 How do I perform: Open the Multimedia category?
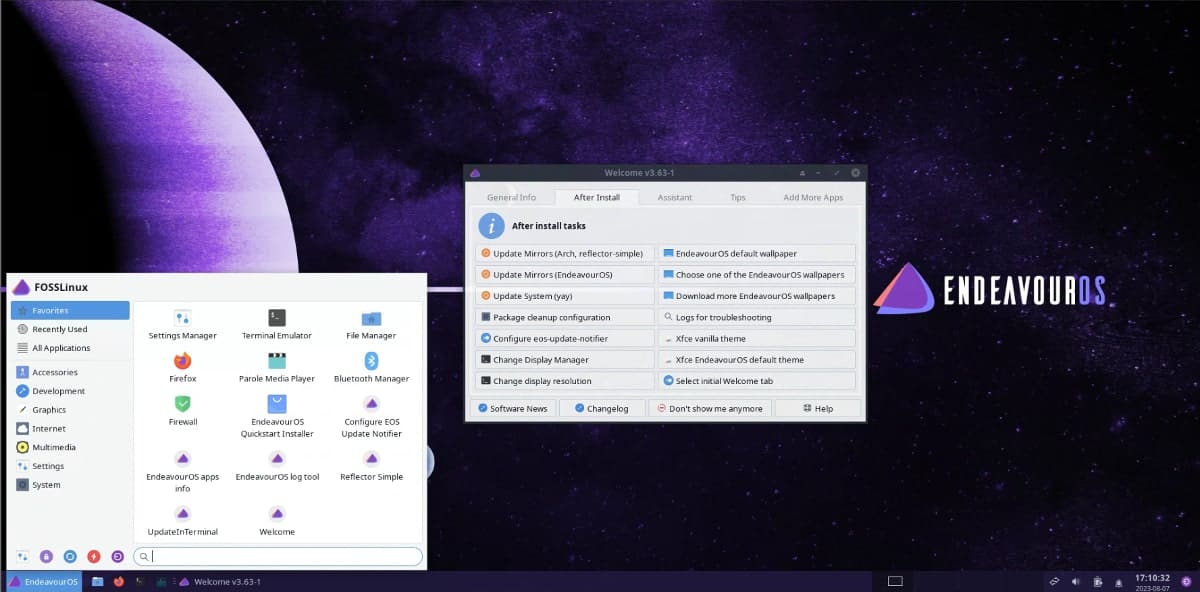click(70, 447)
